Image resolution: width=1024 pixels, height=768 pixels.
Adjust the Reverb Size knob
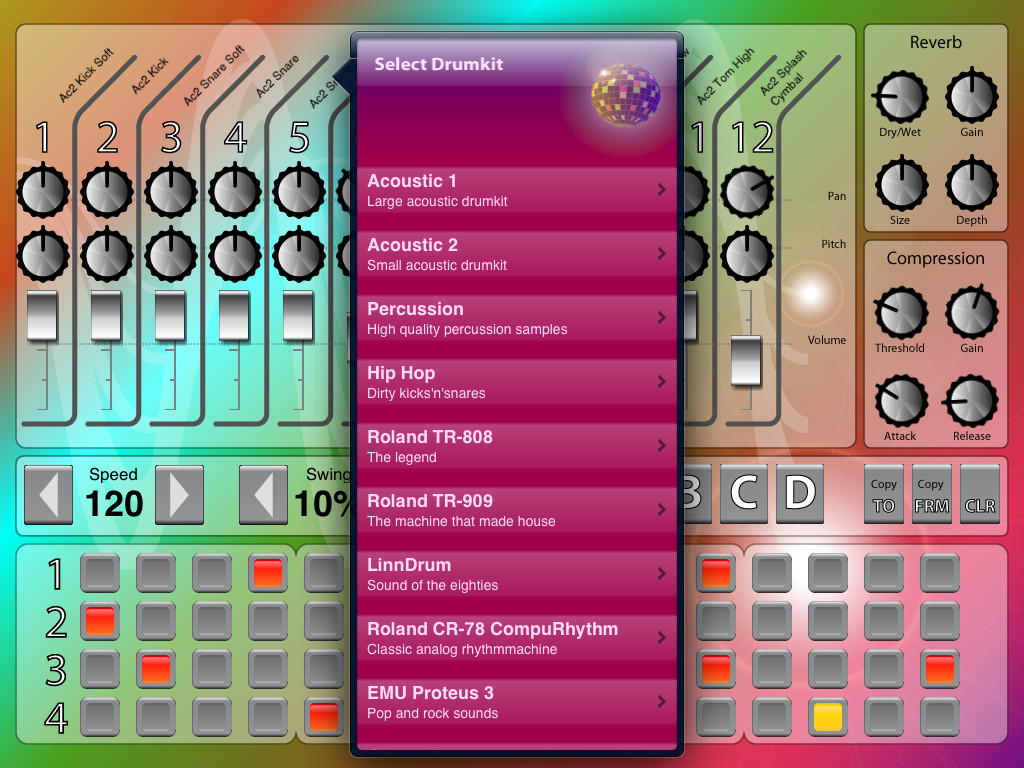901,184
